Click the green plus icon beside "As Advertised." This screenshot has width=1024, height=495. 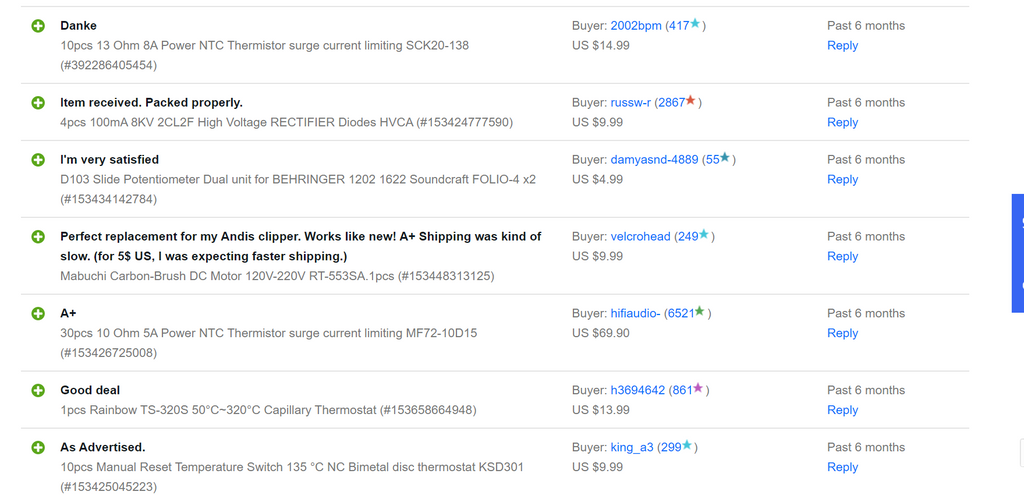[x=38, y=448]
